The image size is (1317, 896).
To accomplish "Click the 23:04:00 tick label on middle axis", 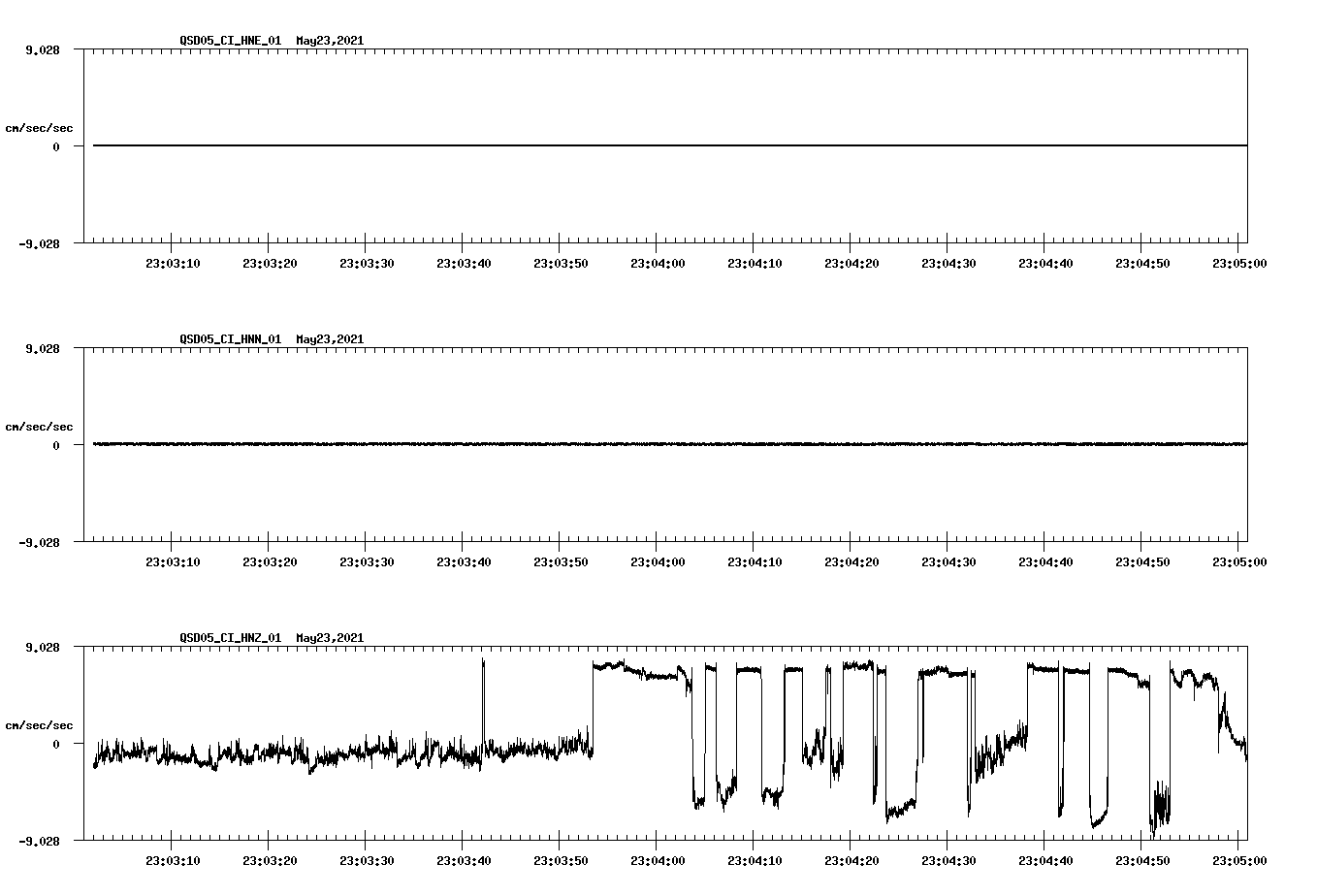I will tap(656, 560).
